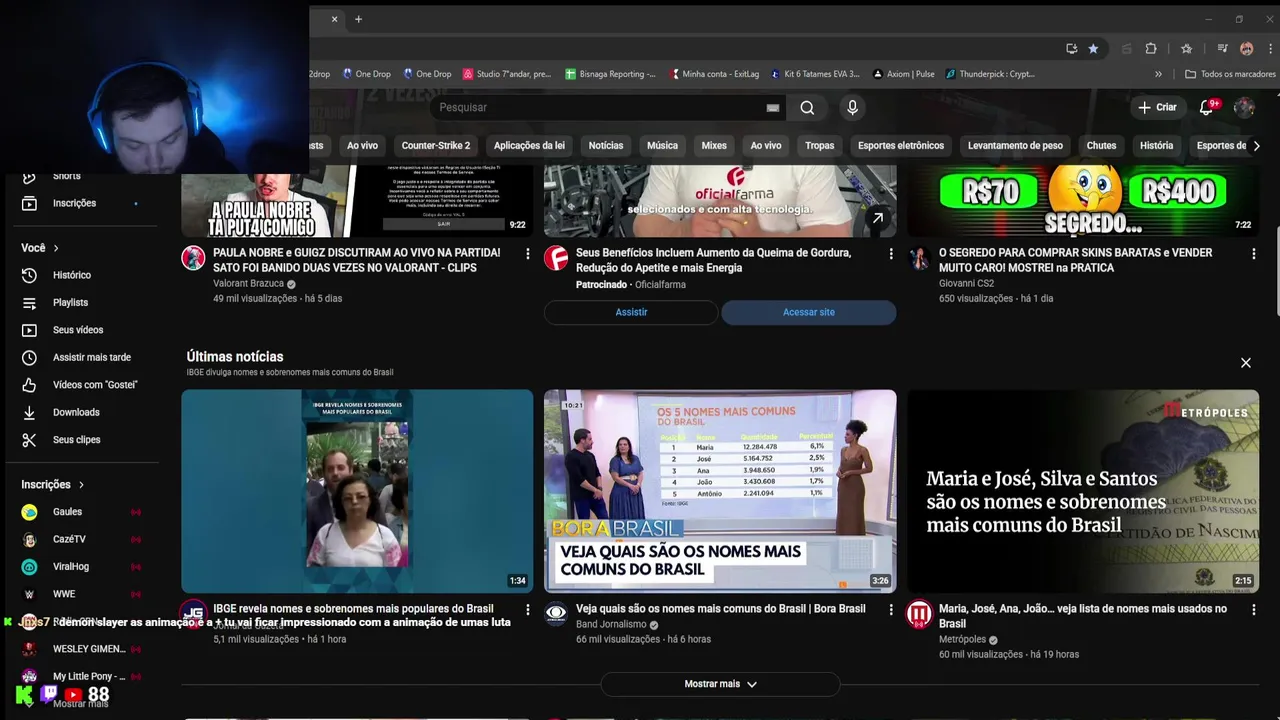
Task: Open options menu for Oficialfarma ad
Action: click(891, 254)
